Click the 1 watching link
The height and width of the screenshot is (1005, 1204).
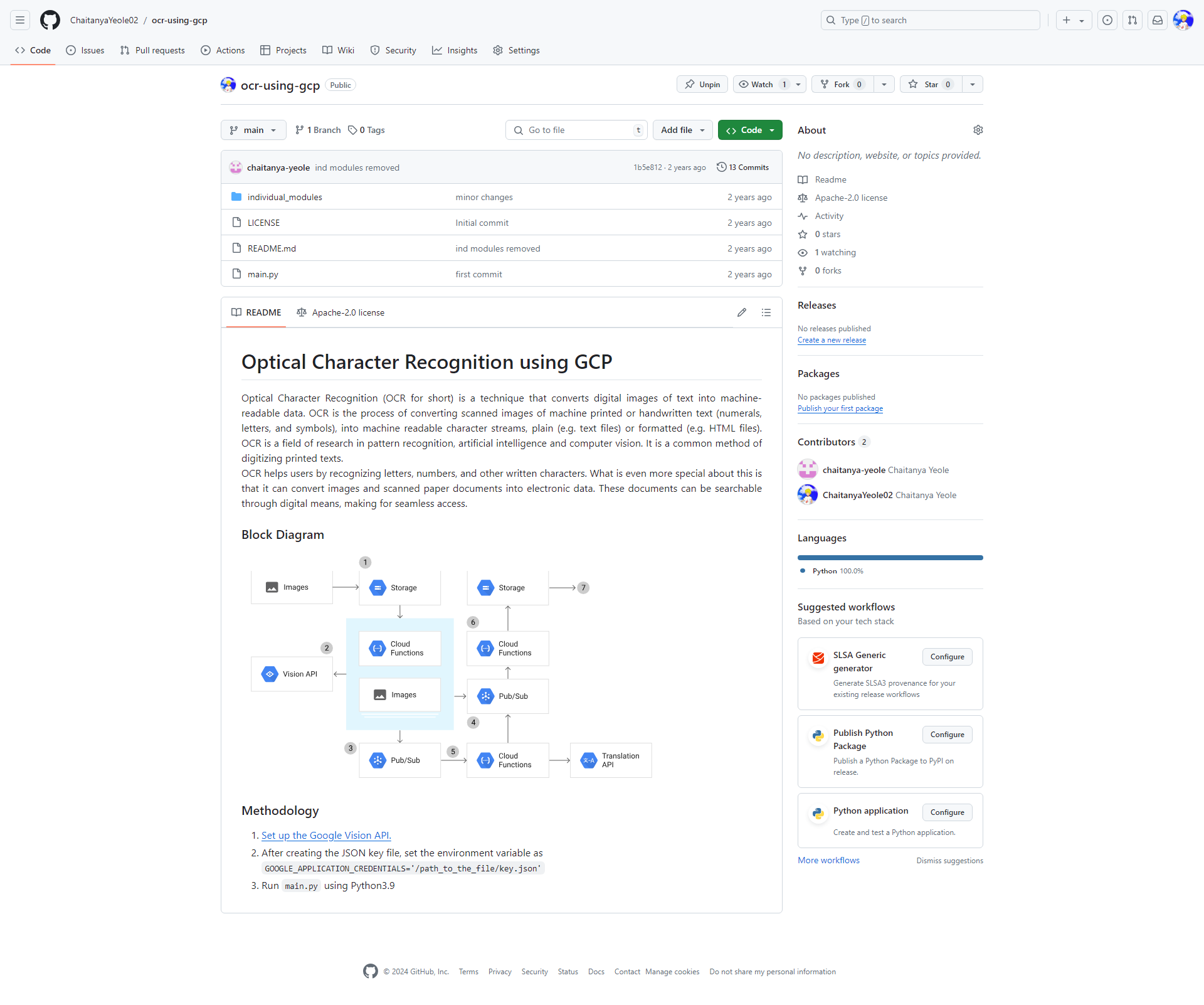point(835,252)
